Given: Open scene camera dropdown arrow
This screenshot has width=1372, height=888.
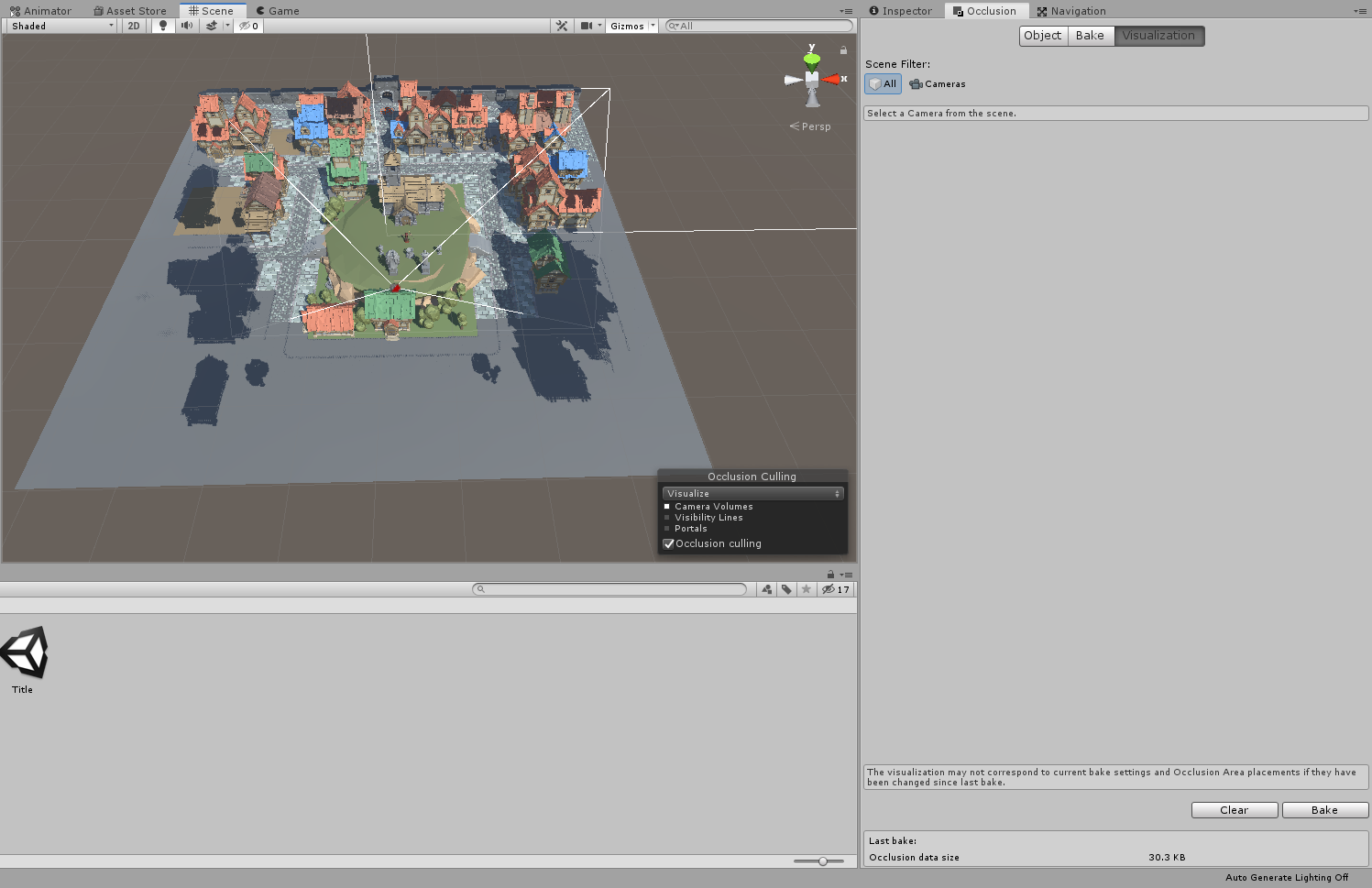Looking at the screenshot, I should 600,26.
